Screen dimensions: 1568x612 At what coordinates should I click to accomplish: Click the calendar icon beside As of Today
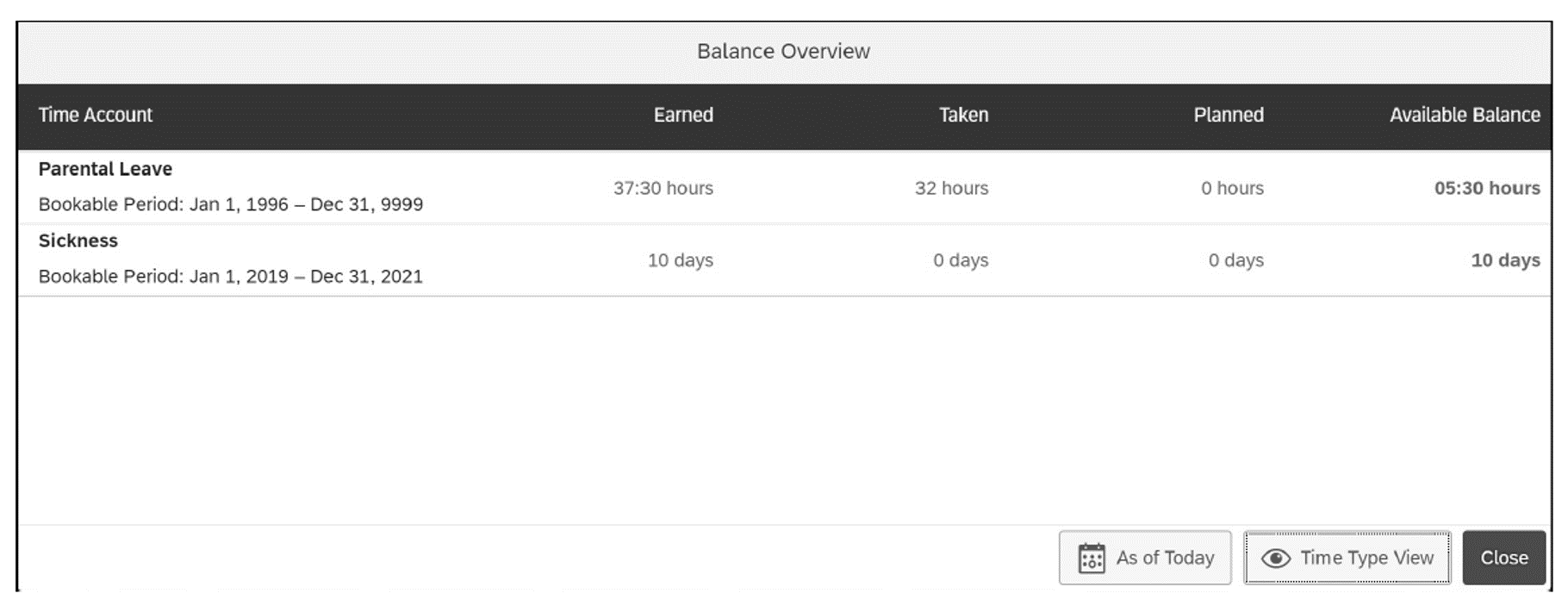point(1091,558)
